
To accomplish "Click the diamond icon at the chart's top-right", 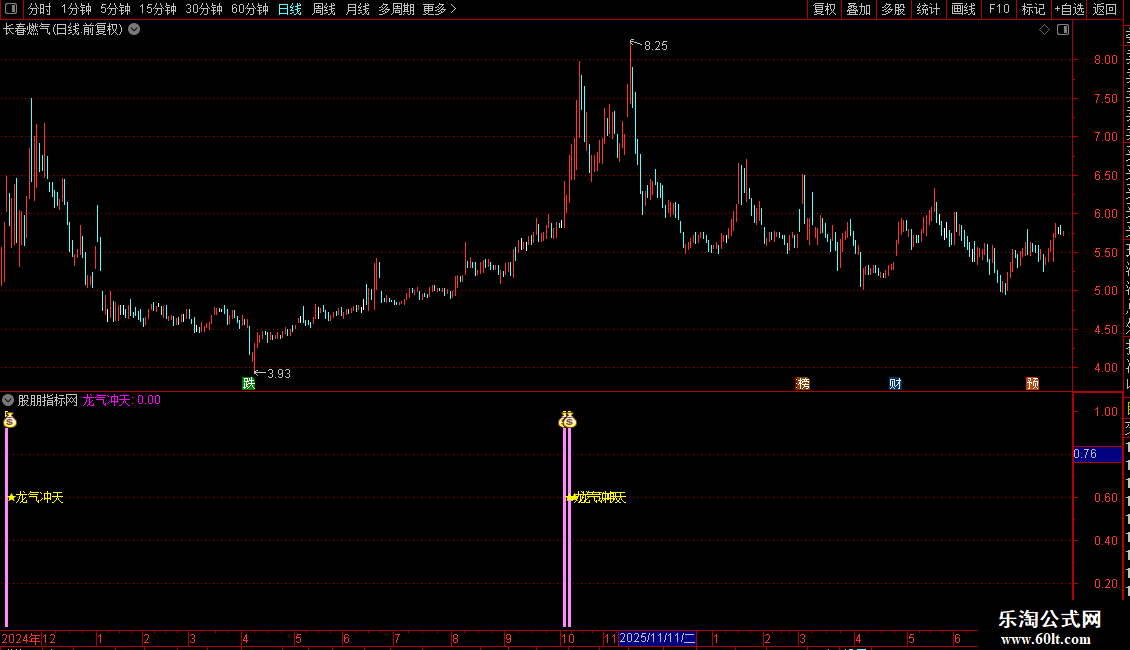I will pos(1044,30).
